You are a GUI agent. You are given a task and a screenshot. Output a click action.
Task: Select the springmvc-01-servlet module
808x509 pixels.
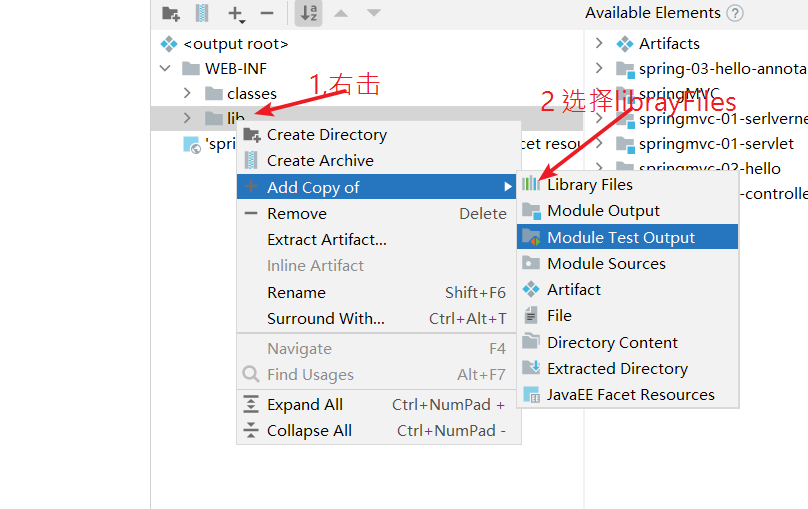pyautogui.click(x=716, y=144)
